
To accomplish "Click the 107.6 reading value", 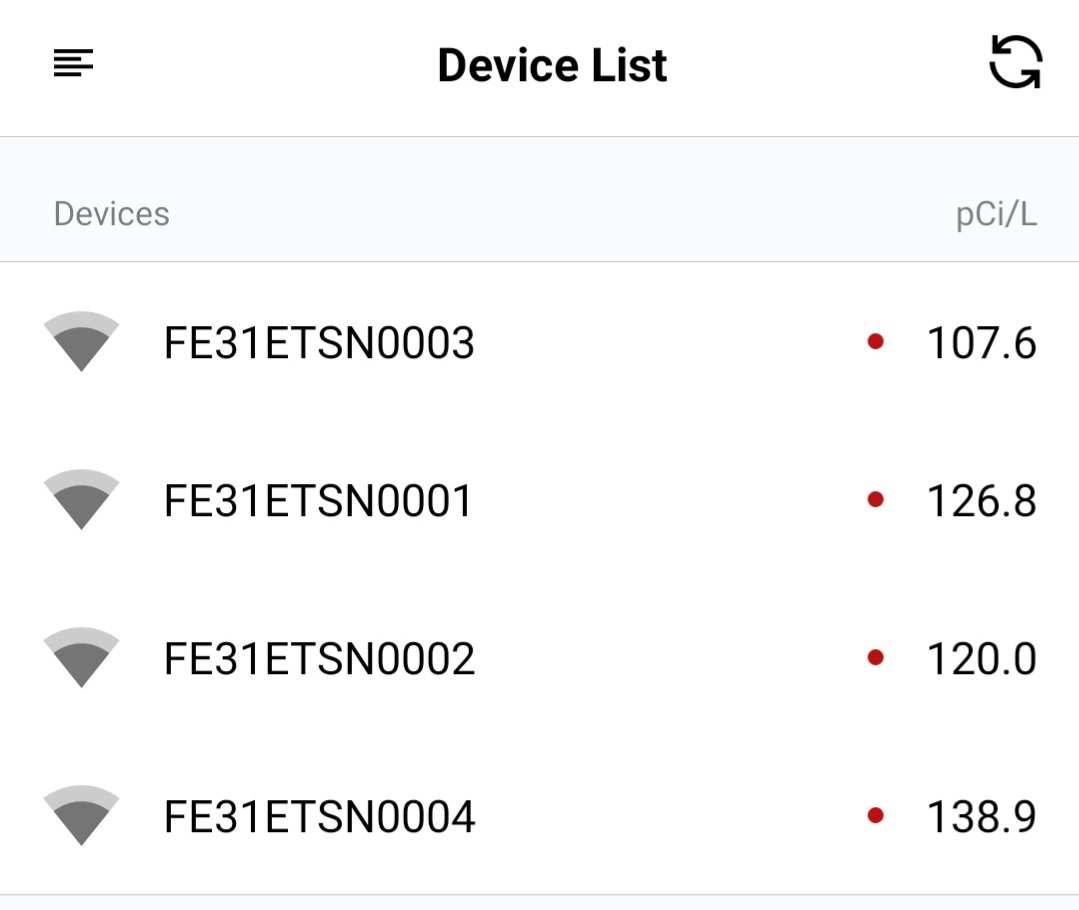I will [x=981, y=342].
